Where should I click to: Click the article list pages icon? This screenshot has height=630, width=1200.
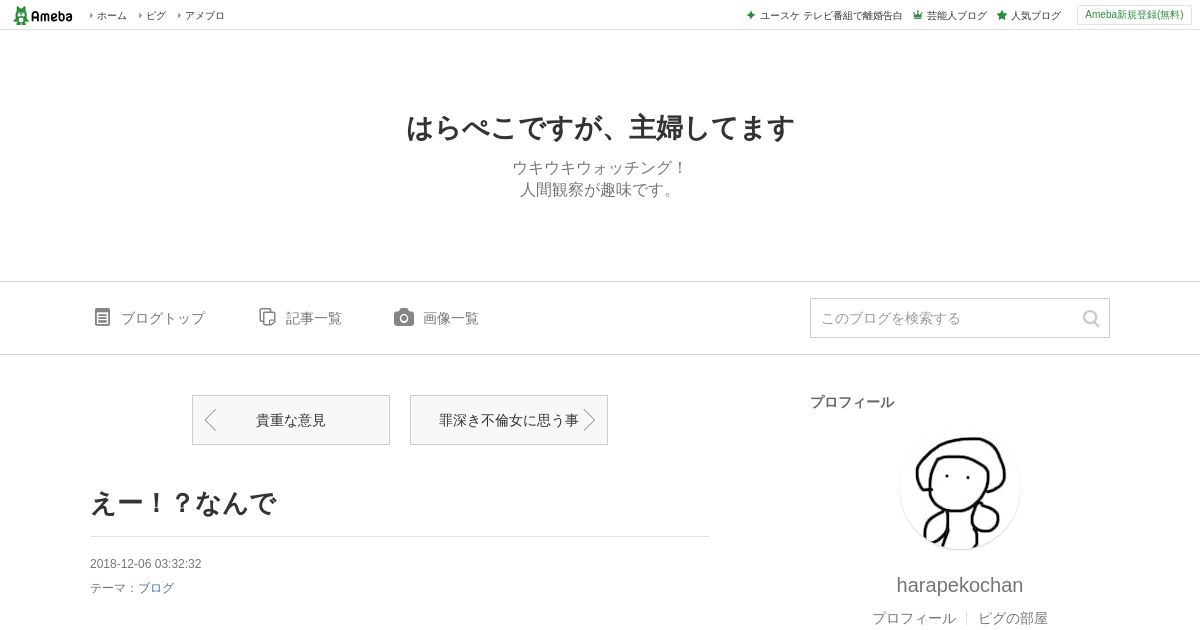(x=267, y=317)
